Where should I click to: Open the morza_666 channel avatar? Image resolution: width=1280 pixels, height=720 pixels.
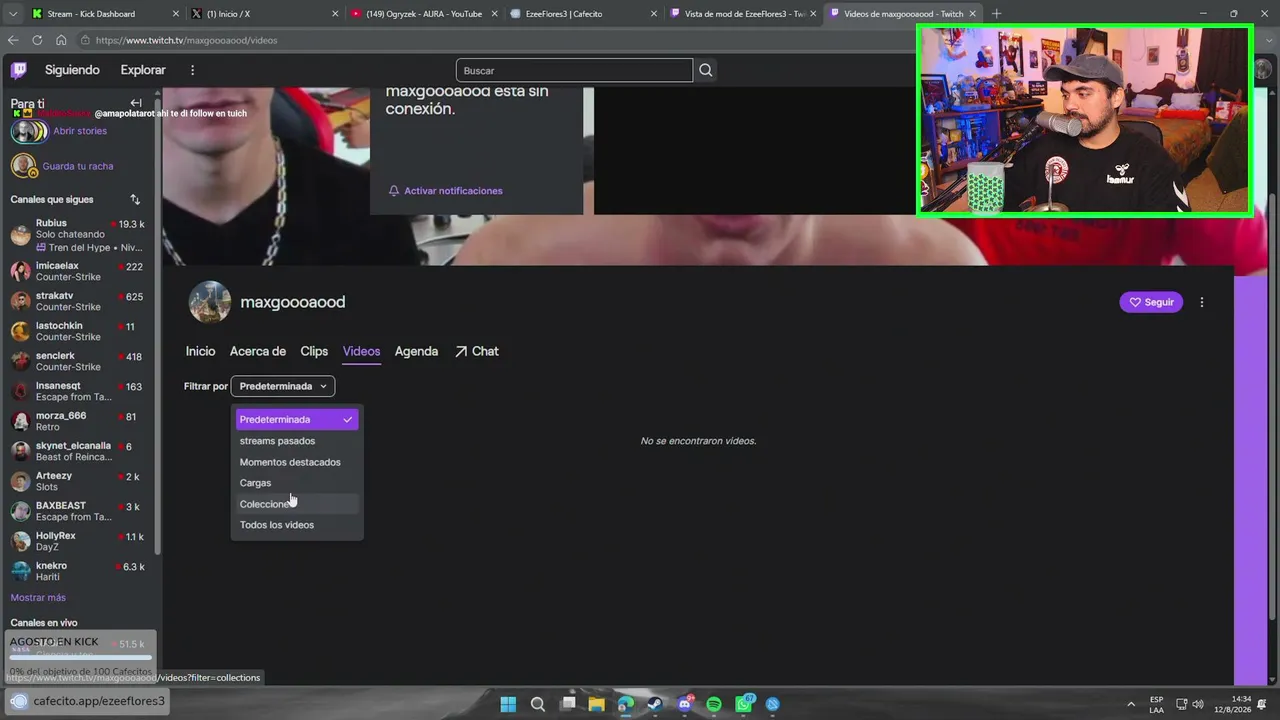[21, 421]
